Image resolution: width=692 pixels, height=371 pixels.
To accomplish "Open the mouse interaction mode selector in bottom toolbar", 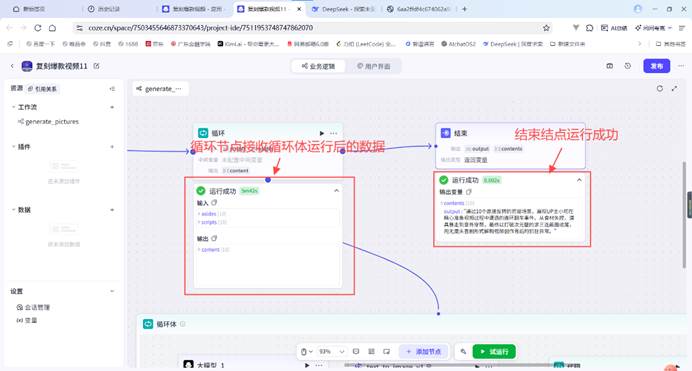I will pyautogui.click(x=307, y=352).
